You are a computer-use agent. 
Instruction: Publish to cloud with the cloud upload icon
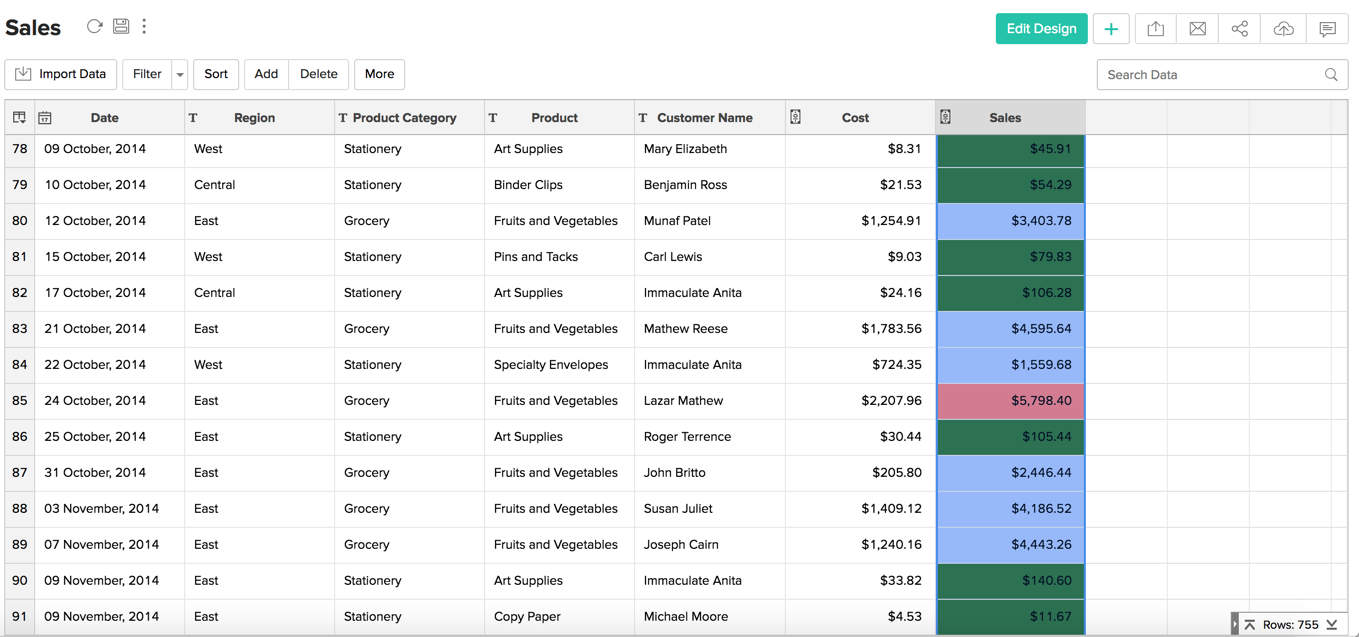click(1283, 28)
